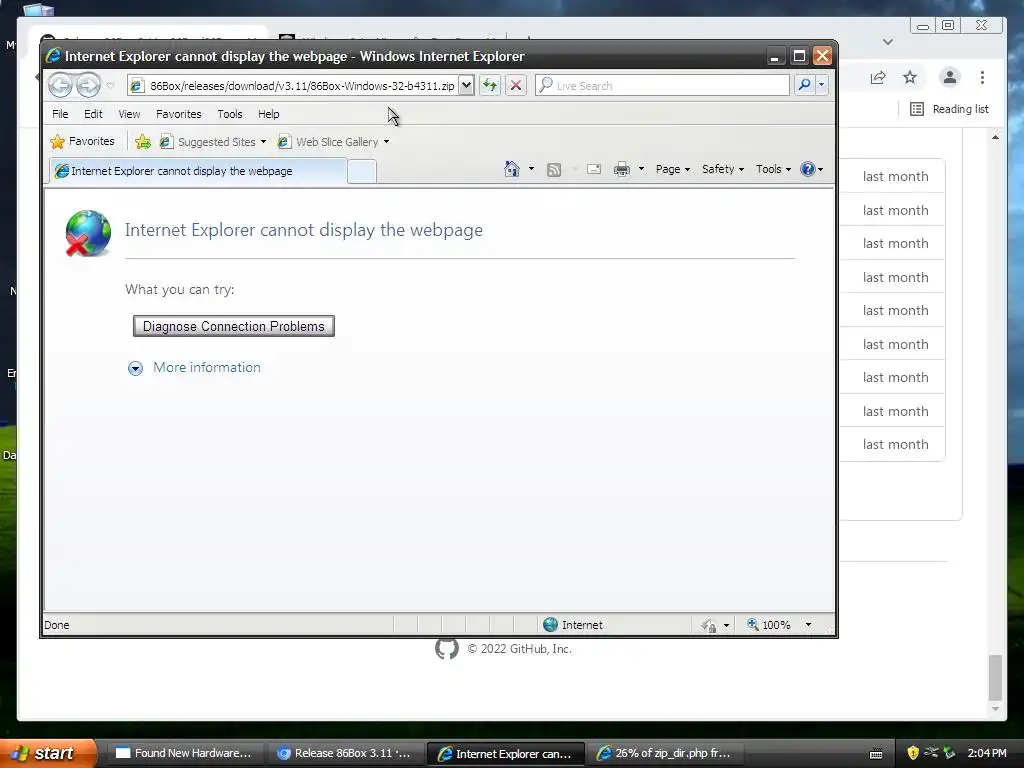1024x768 pixels.
Task: Expand the Print options dropdown arrow
Action: coord(641,169)
